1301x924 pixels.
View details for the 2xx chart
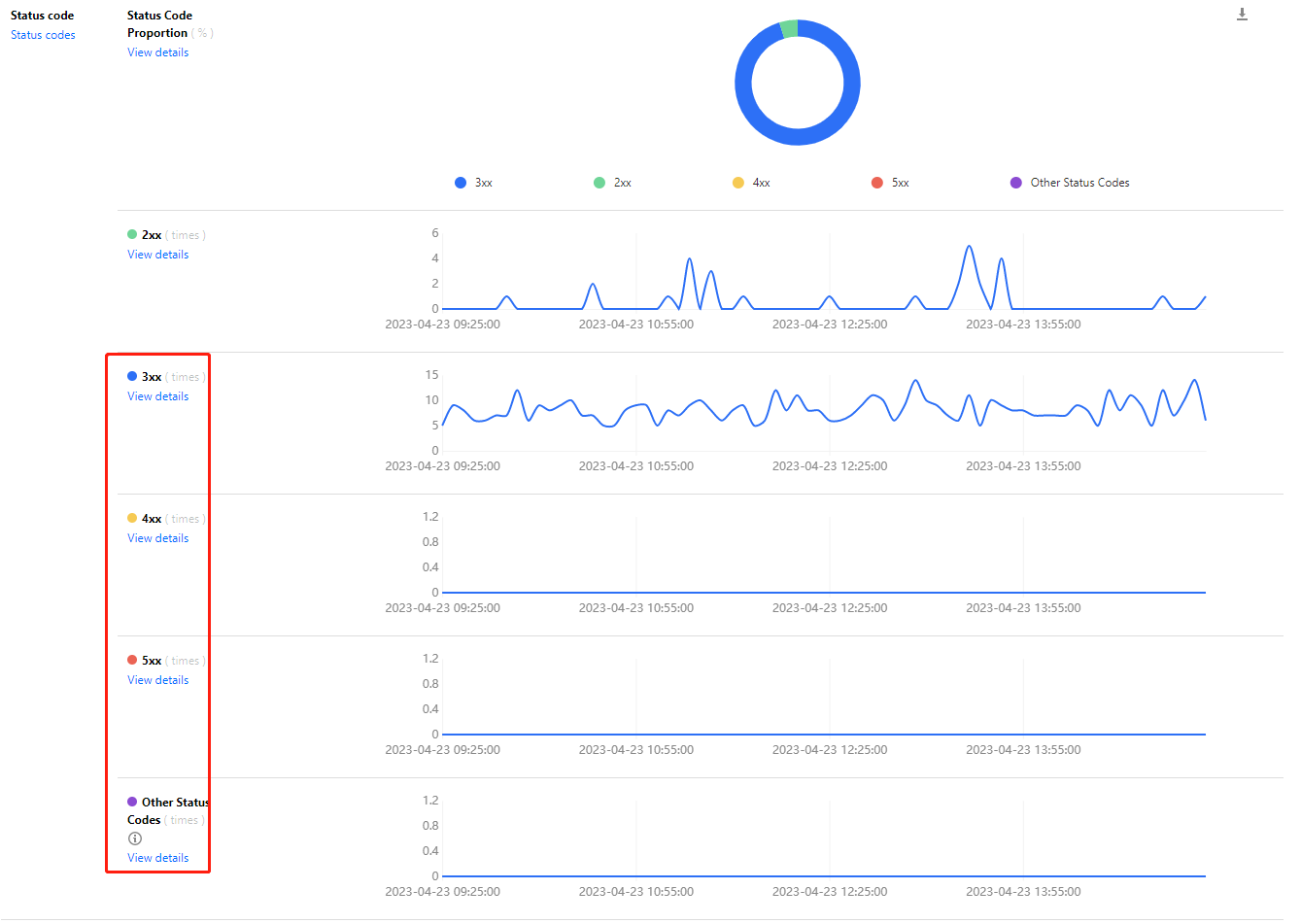click(158, 255)
